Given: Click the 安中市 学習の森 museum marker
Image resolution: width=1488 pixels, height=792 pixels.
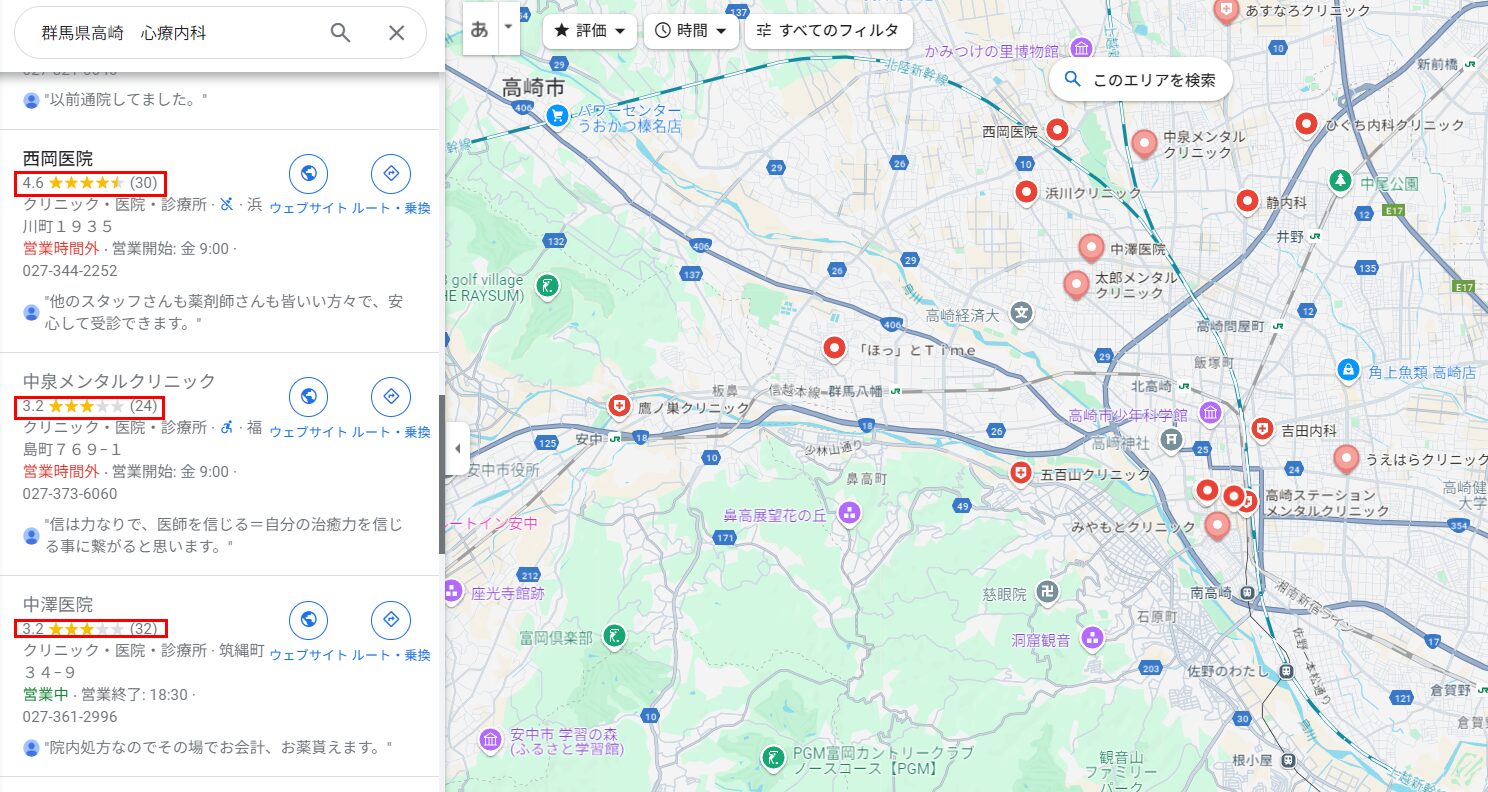Looking at the screenshot, I should click(x=490, y=740).
